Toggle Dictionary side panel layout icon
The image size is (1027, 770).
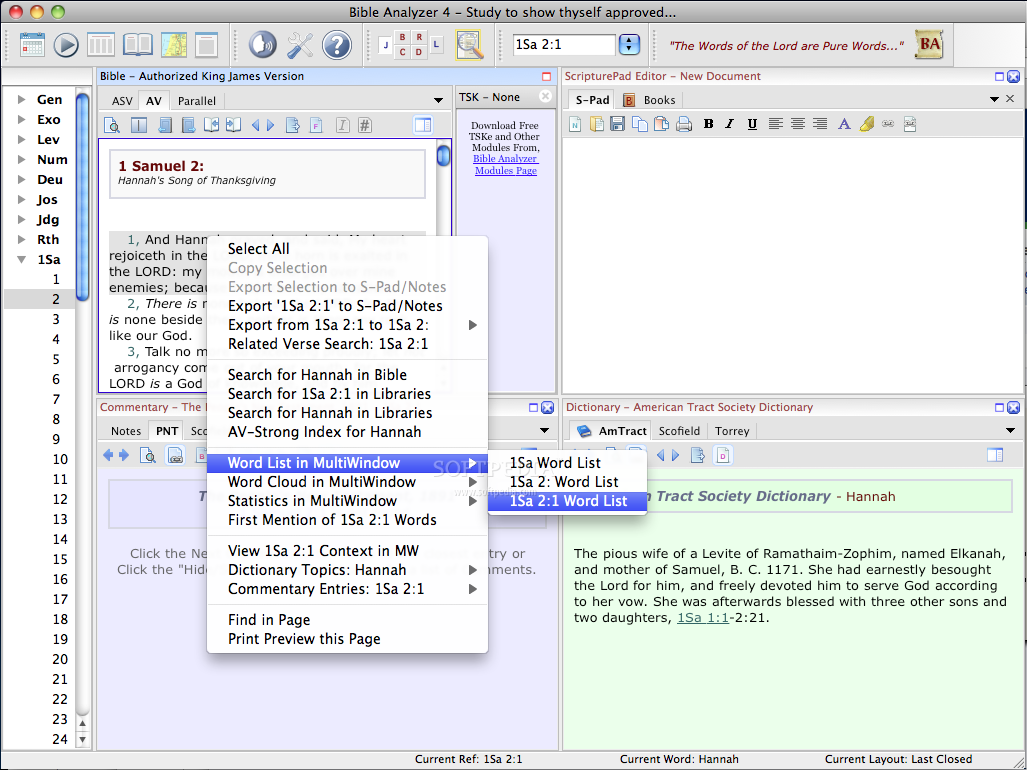click(995, 455)
